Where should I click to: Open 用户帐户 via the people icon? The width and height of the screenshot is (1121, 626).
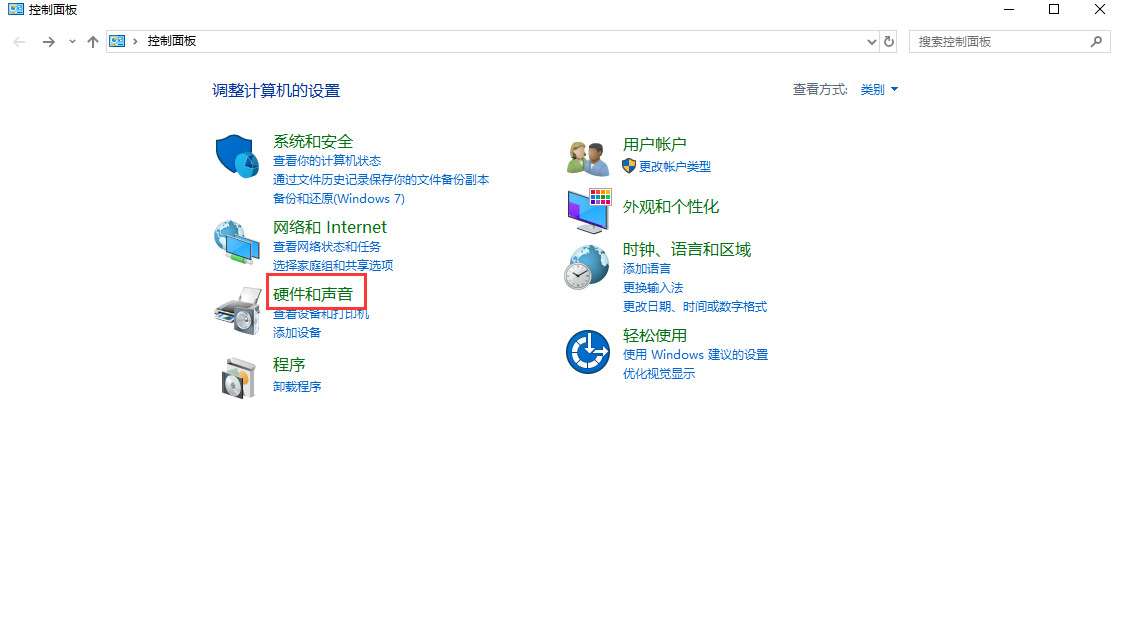587,155
